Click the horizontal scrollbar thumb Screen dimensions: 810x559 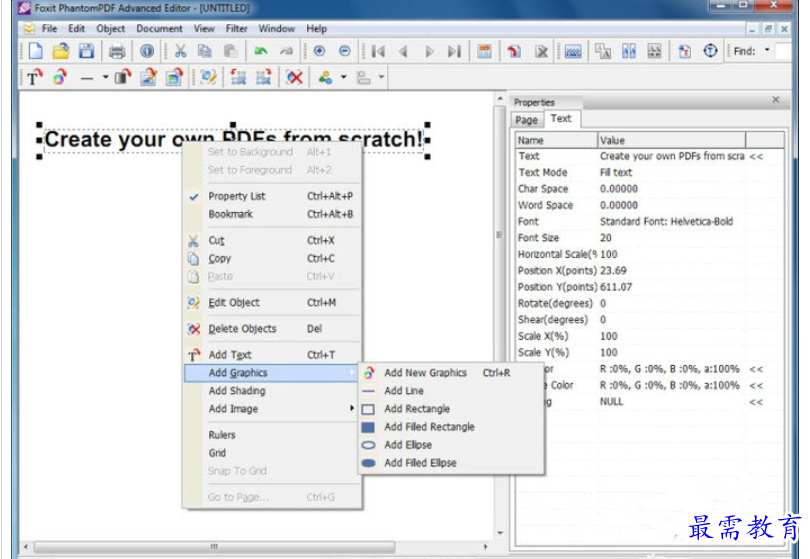coord(215,547)
